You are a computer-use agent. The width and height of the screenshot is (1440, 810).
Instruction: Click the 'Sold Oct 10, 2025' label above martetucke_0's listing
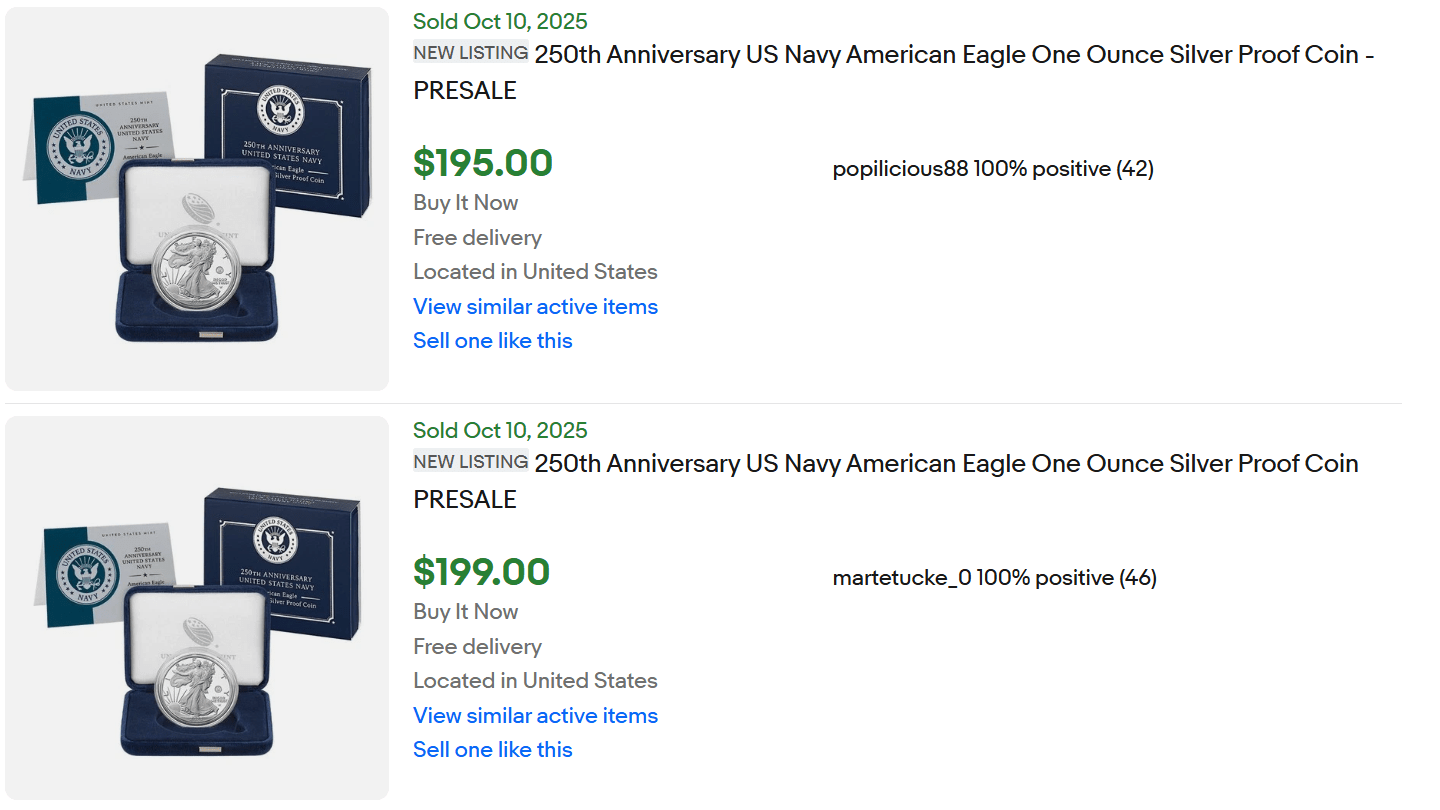500,431
